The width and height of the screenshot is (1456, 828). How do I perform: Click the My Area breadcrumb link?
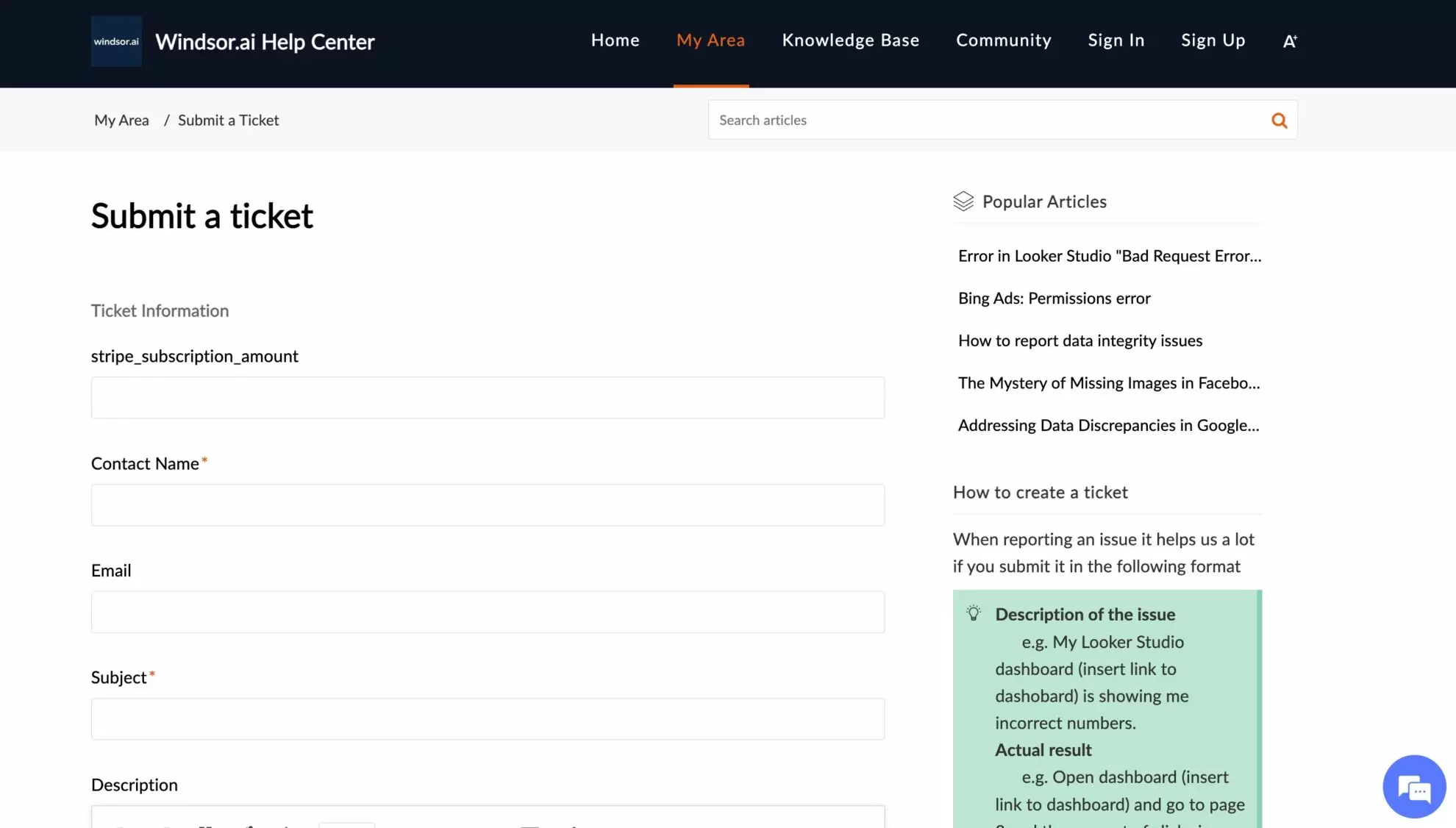pyautogui.click(x=121, y=120)
